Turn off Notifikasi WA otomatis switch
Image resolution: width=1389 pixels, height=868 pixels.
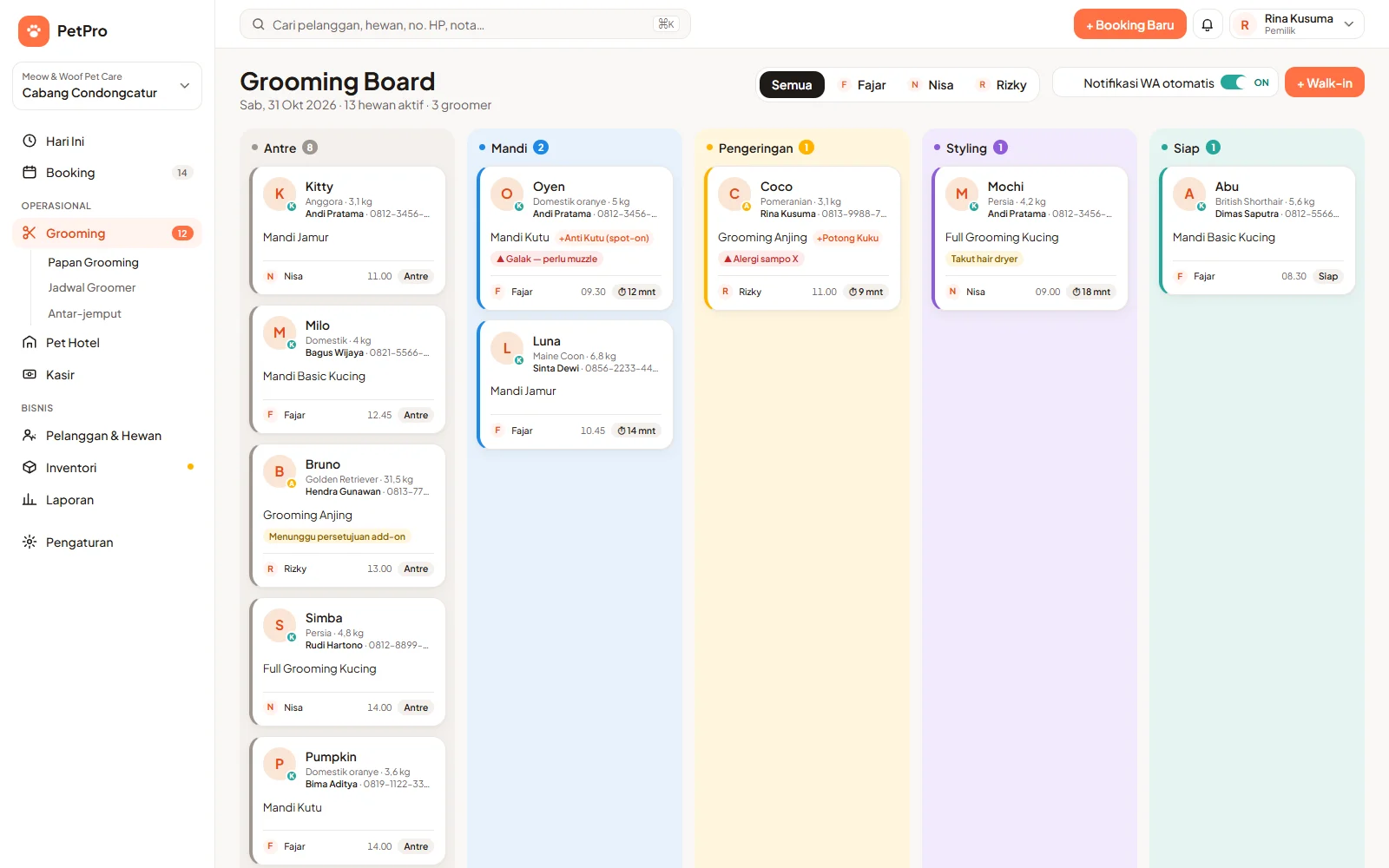1233,82
